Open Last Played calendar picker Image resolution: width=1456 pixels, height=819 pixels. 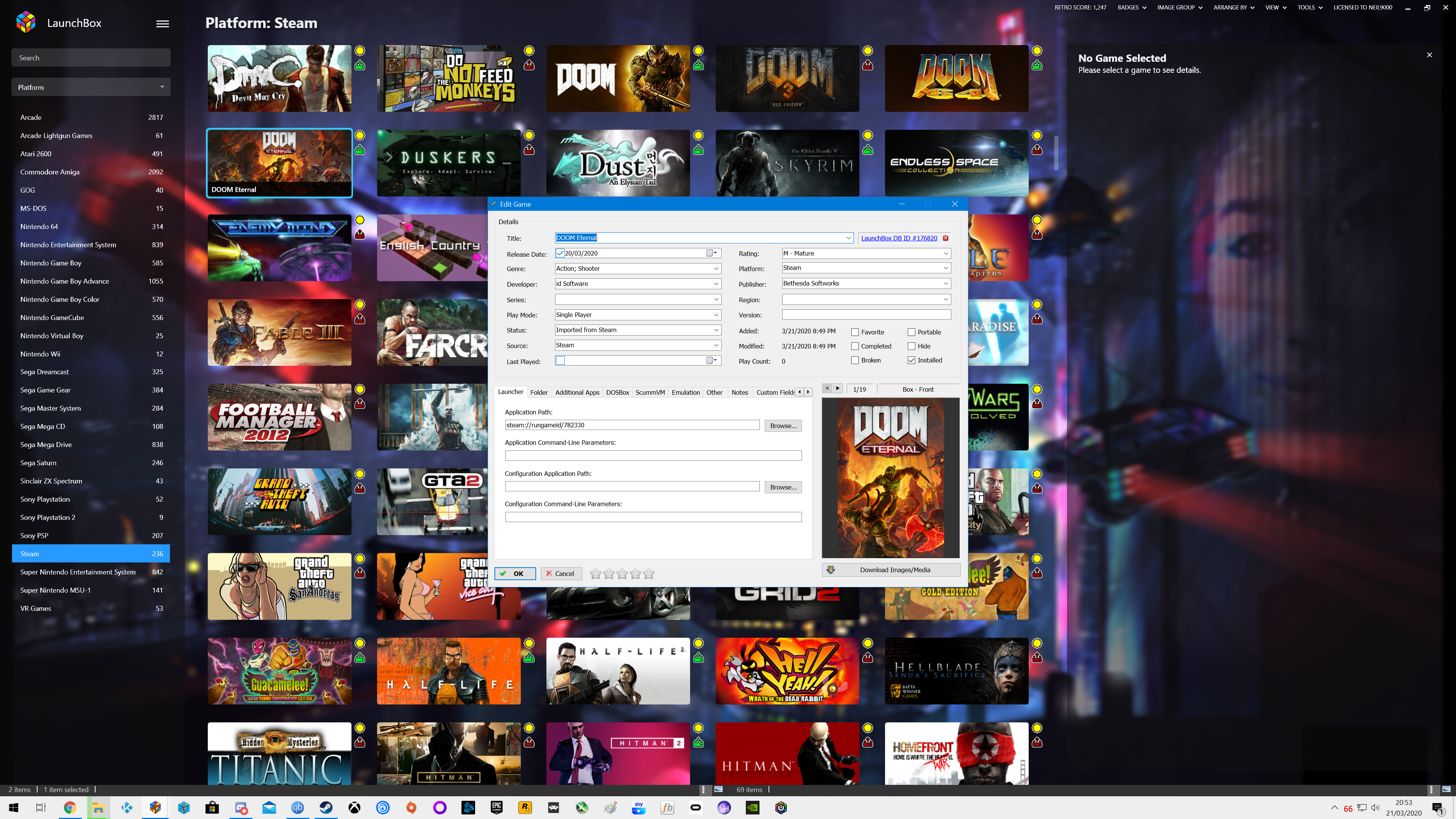[712, 361]
